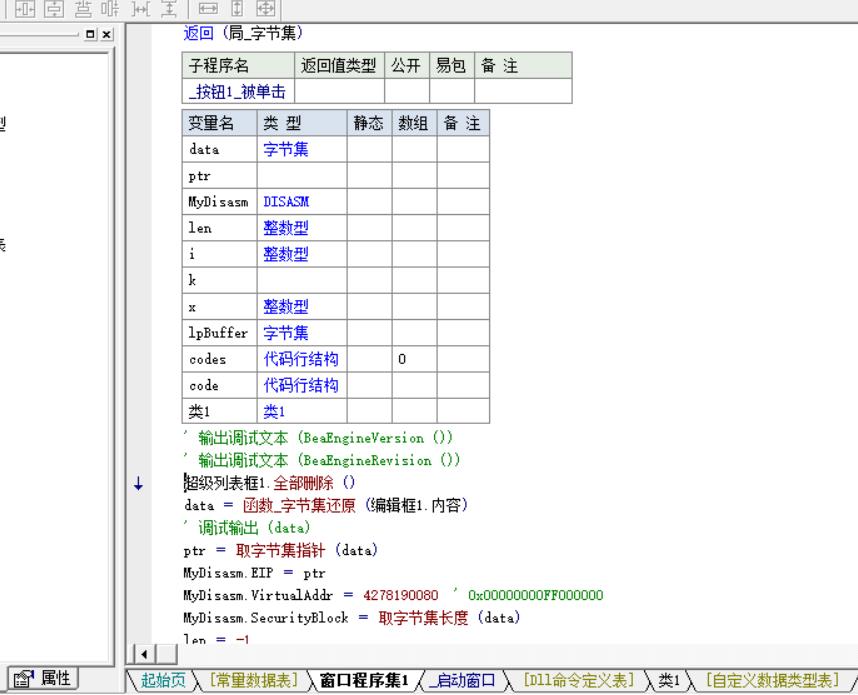Click the commented 调试输出 (data) line
The image size is (858, 695).
pyautogui.click(x=247, y=528)
